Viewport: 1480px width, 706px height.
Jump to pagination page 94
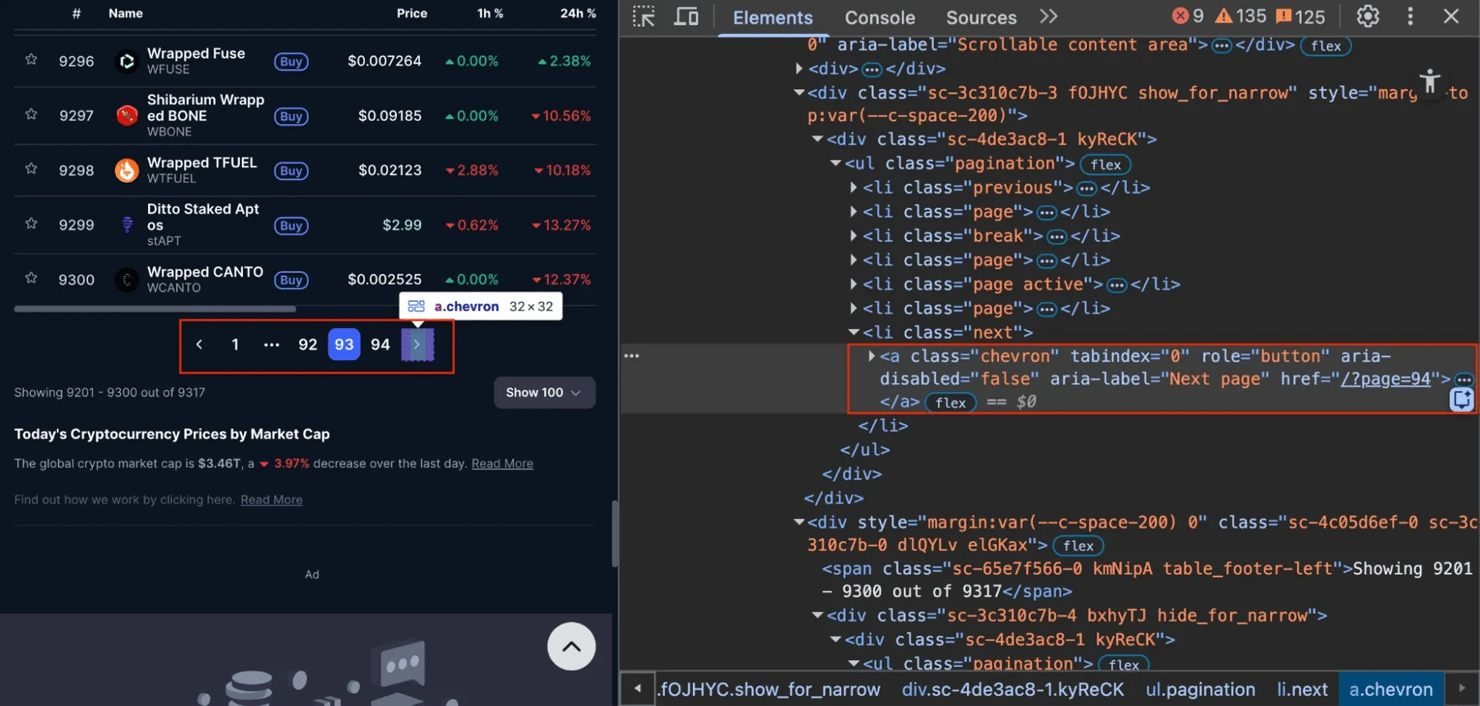click(x=380, y=344)
